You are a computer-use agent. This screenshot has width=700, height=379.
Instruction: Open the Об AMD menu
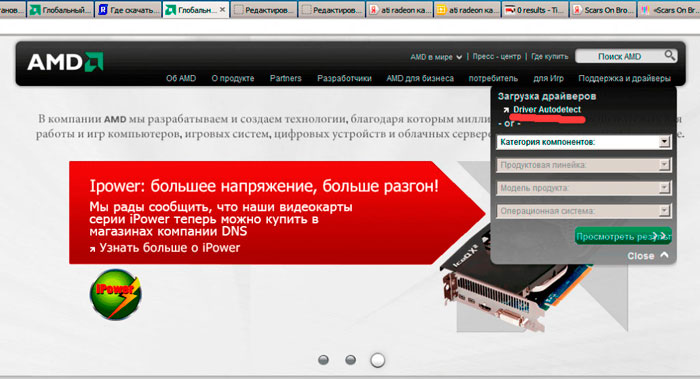coord(181,78)
